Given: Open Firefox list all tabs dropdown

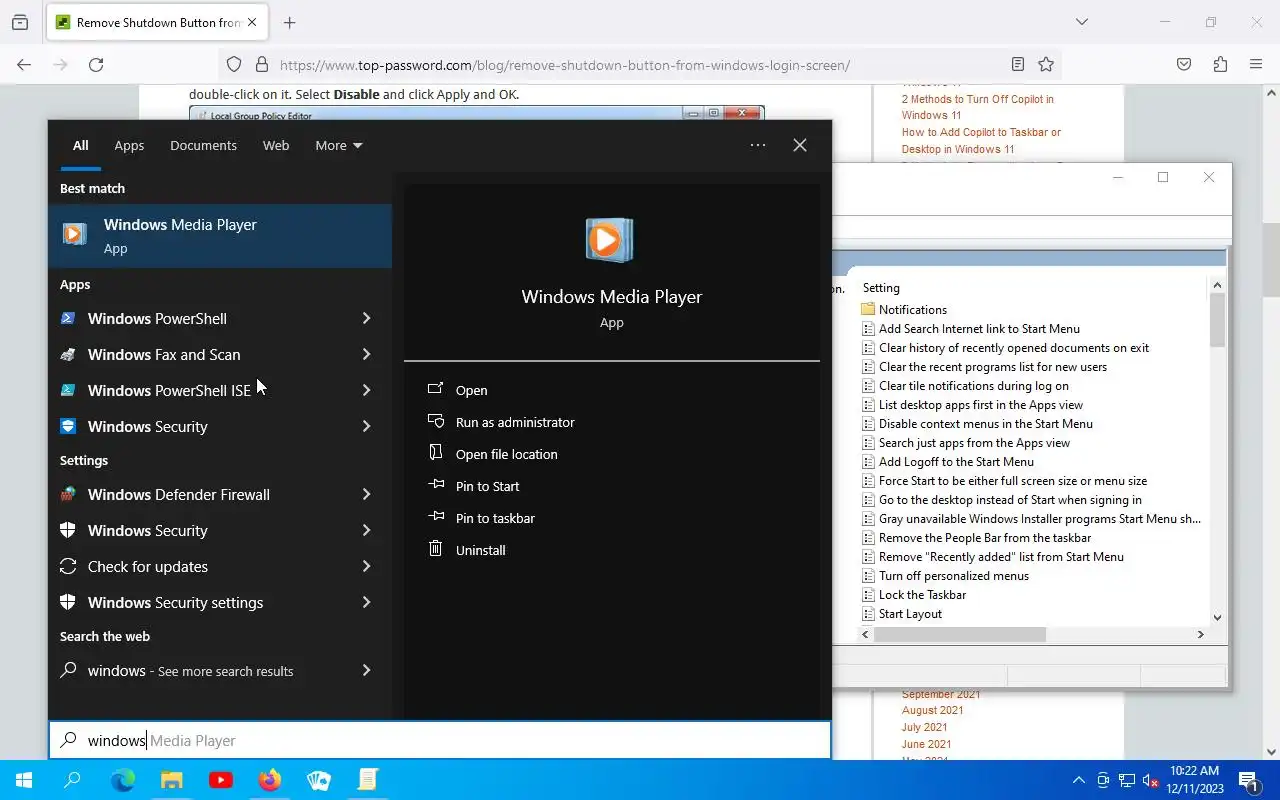Looking at the screenshot, I should click(x=1081, y=22).
